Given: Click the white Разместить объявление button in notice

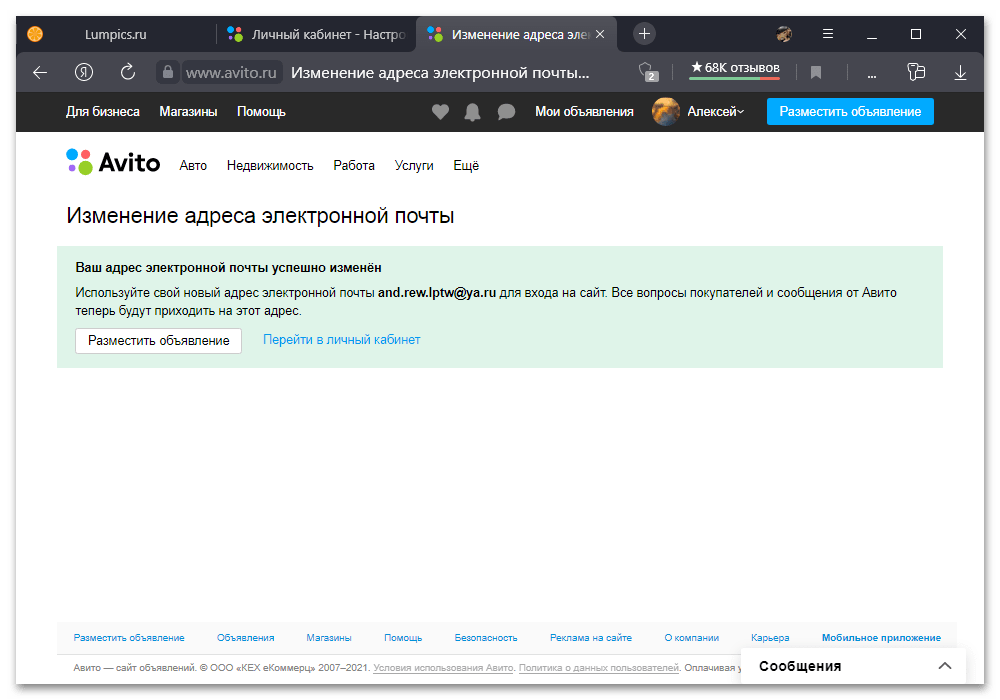Looking at the screenshot, I should [x=158, y=340].
